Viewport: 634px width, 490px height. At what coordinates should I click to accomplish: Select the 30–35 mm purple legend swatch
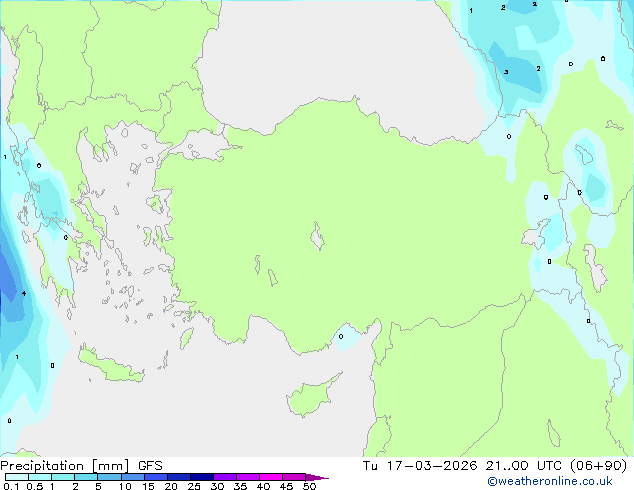(x=225, y=477)
